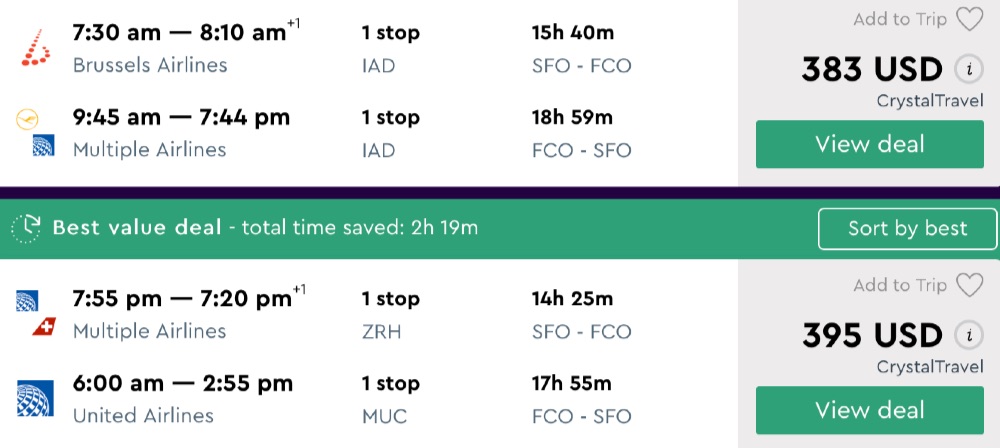Viewport: 1000px width, 448px height.
Task: View deal for the 395 USD flight
Action: (869, 410)
